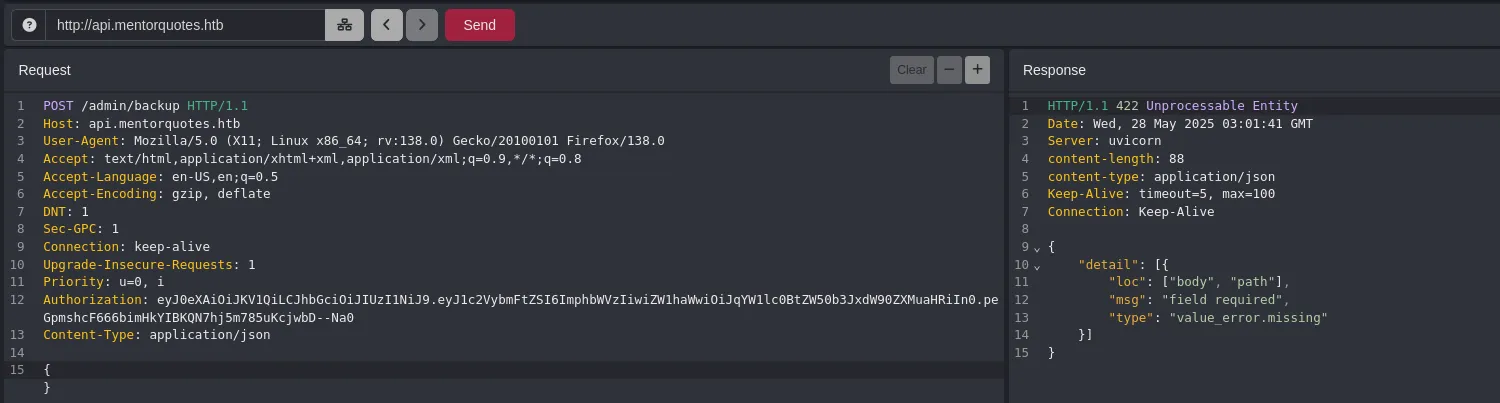Place cursor on the request body opening brace

[46, 370]
